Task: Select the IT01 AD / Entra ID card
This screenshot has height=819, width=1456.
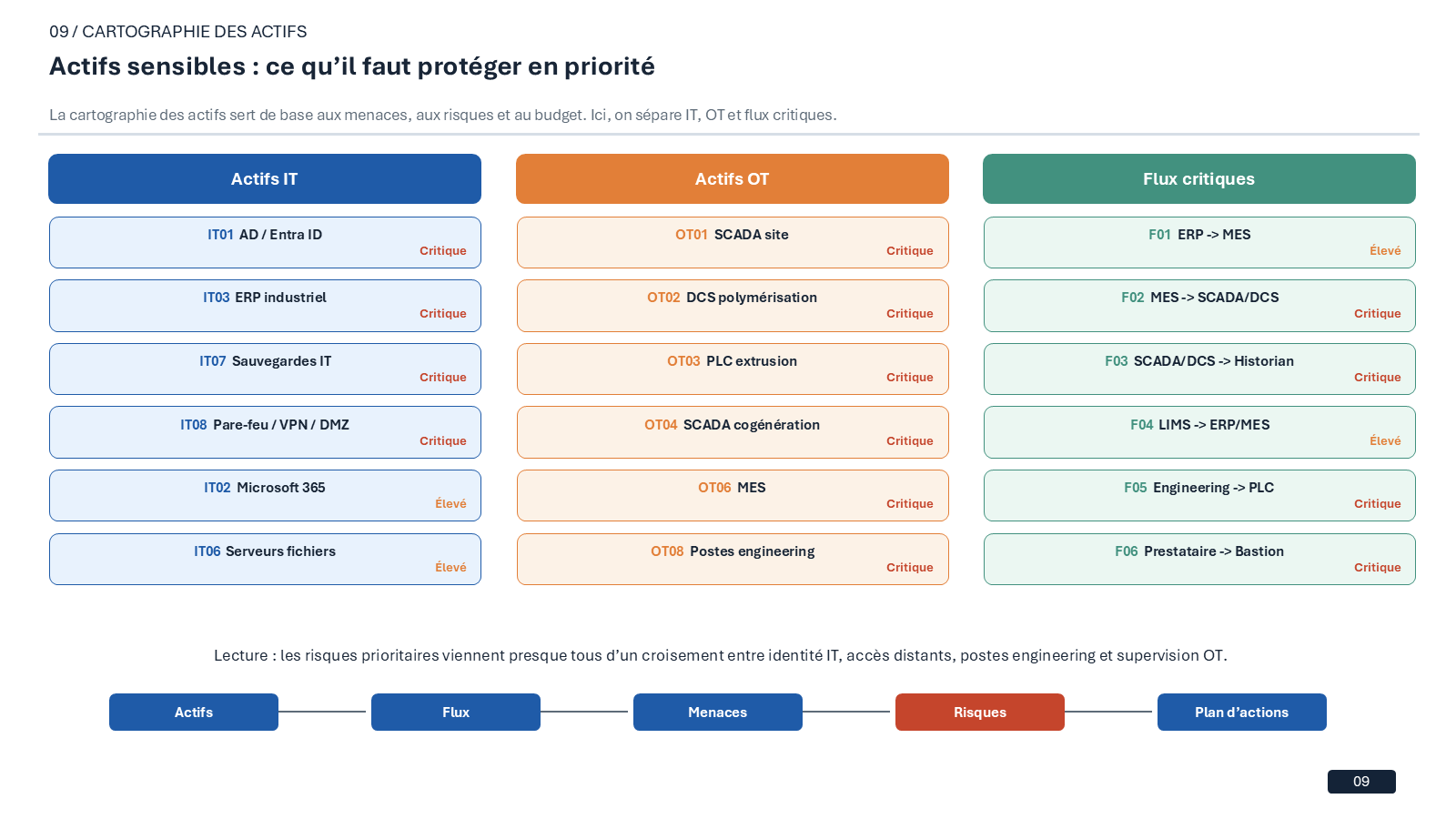Action: coord(265,242)
